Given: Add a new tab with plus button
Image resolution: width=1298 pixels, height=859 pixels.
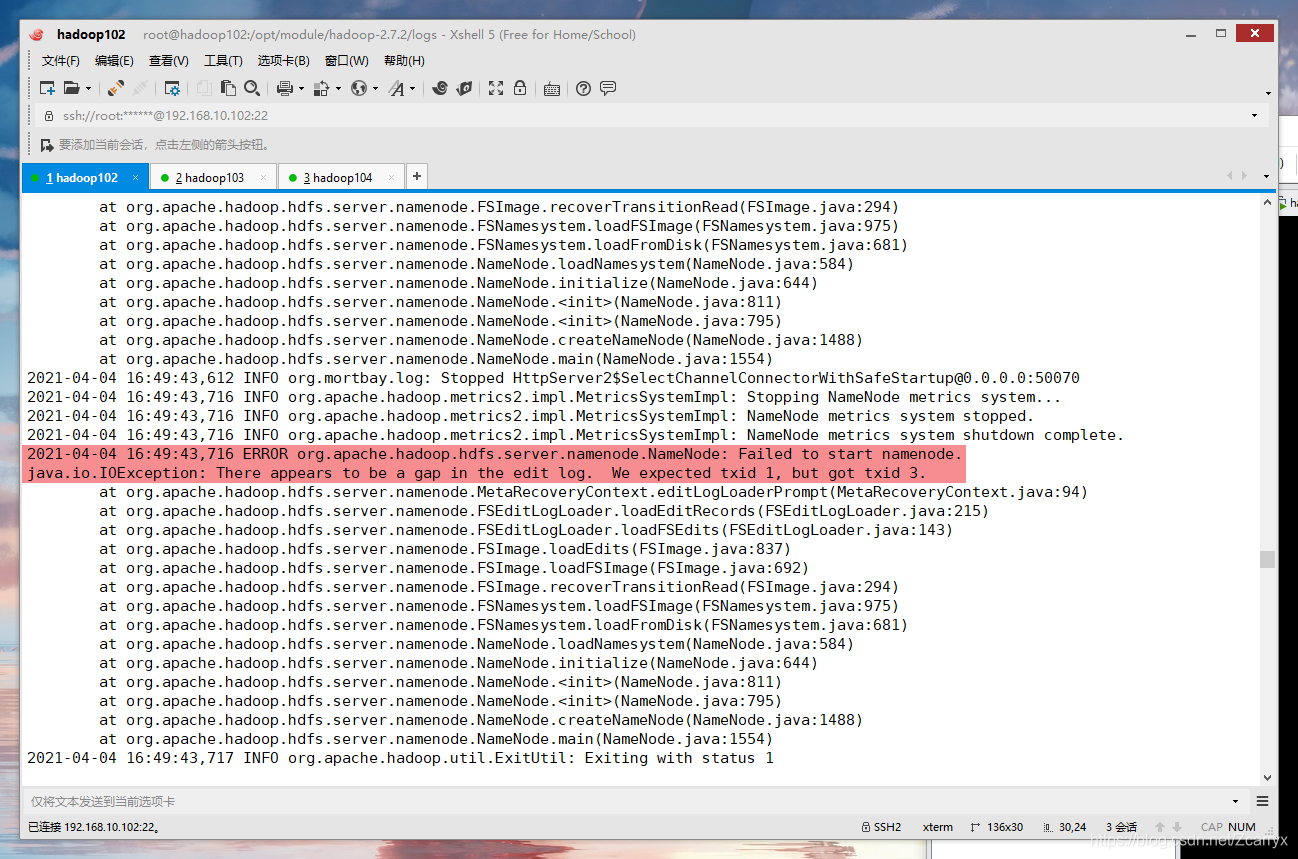Looking at the screenshot, I should (417, 177).
